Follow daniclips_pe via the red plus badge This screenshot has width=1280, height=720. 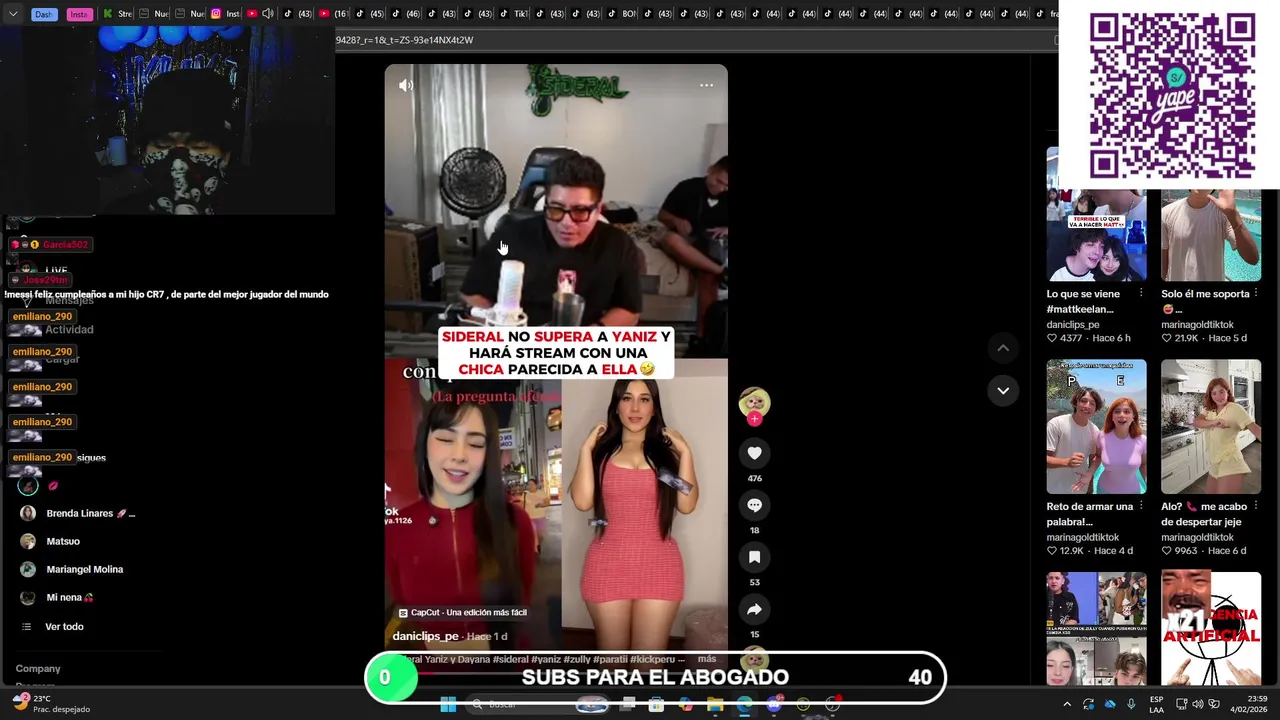pos(754,419)
